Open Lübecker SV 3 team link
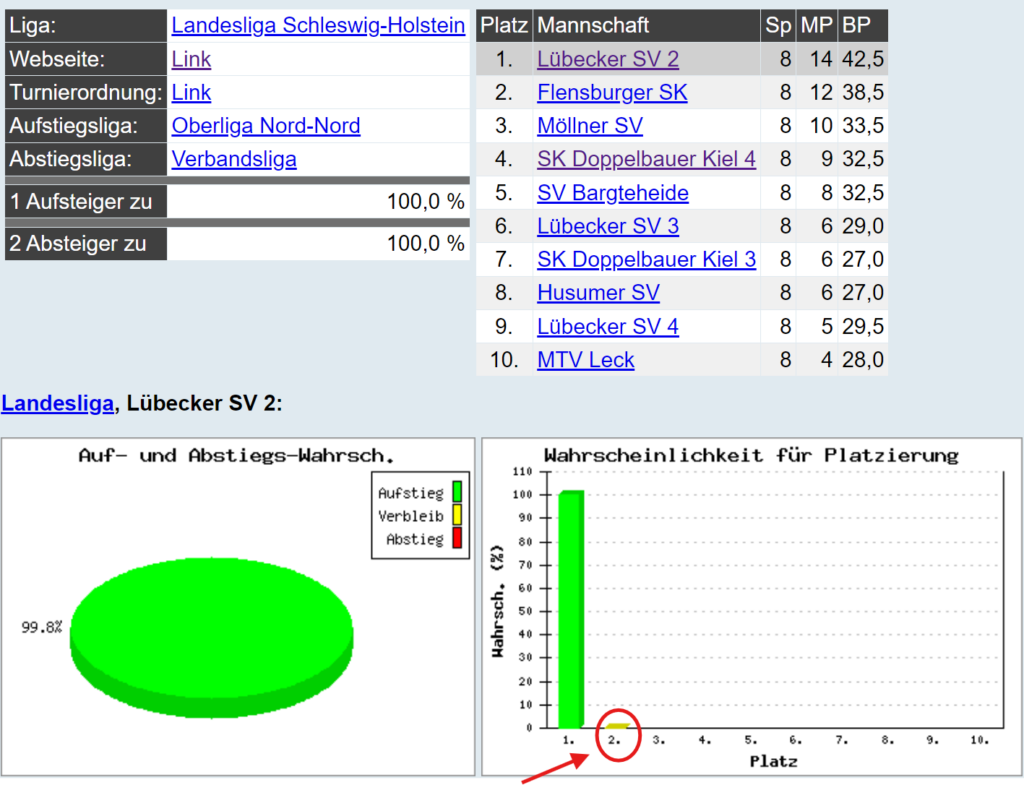The image size is (1024, 785). tap(607, 226)
